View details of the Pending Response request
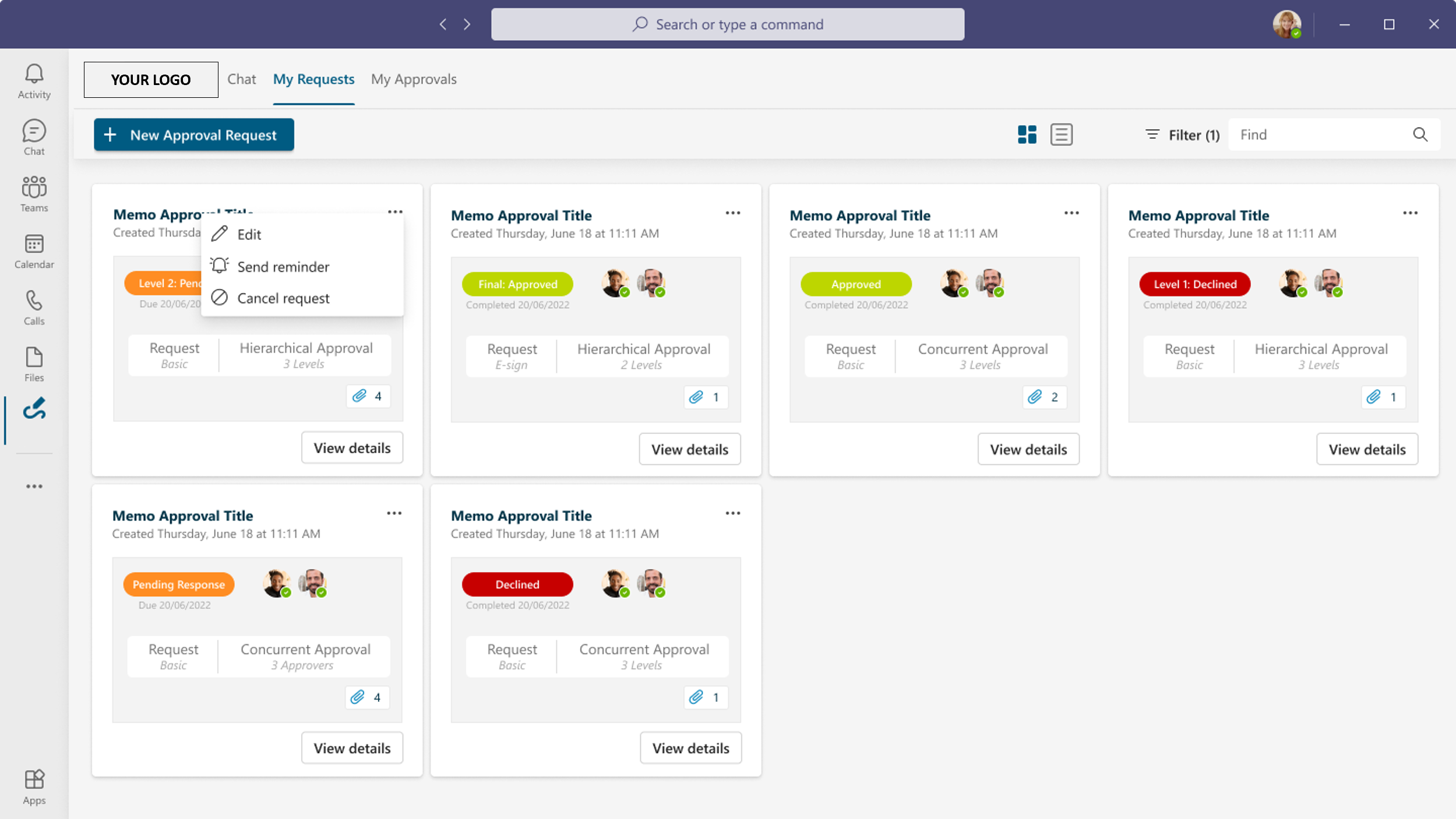 click(x=352, y=747)
